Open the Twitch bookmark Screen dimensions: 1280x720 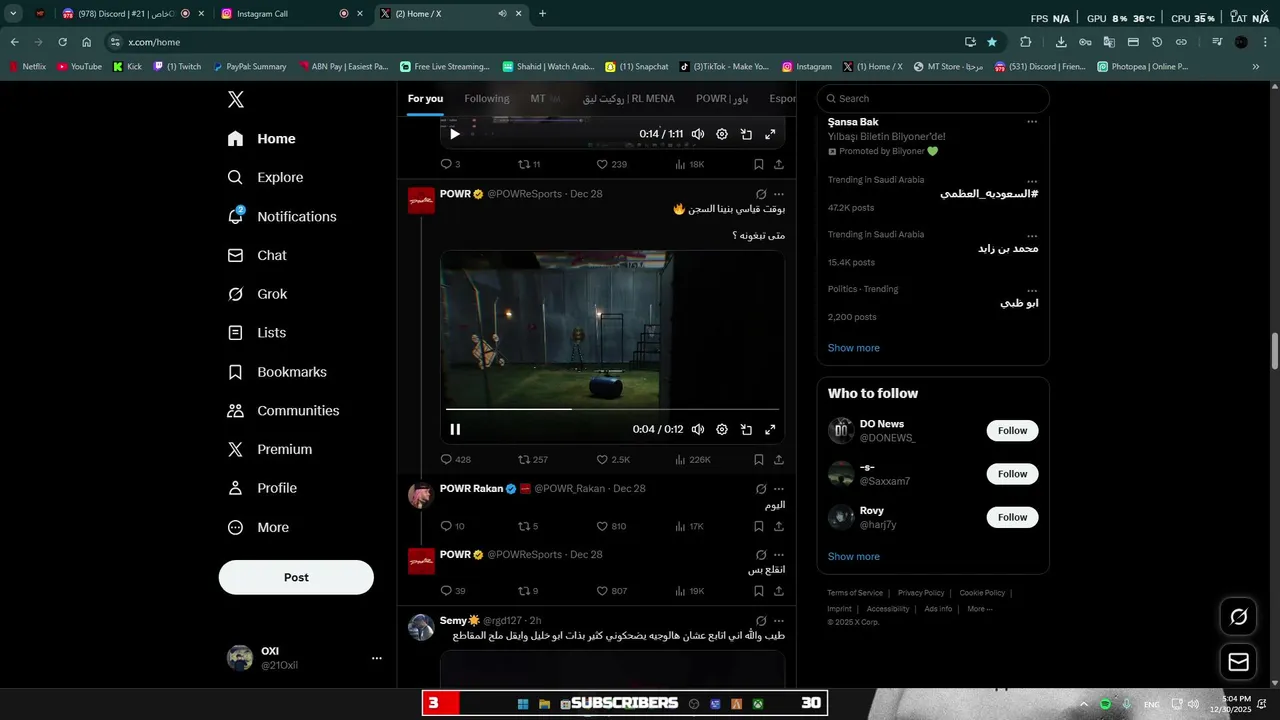[177, 67]
